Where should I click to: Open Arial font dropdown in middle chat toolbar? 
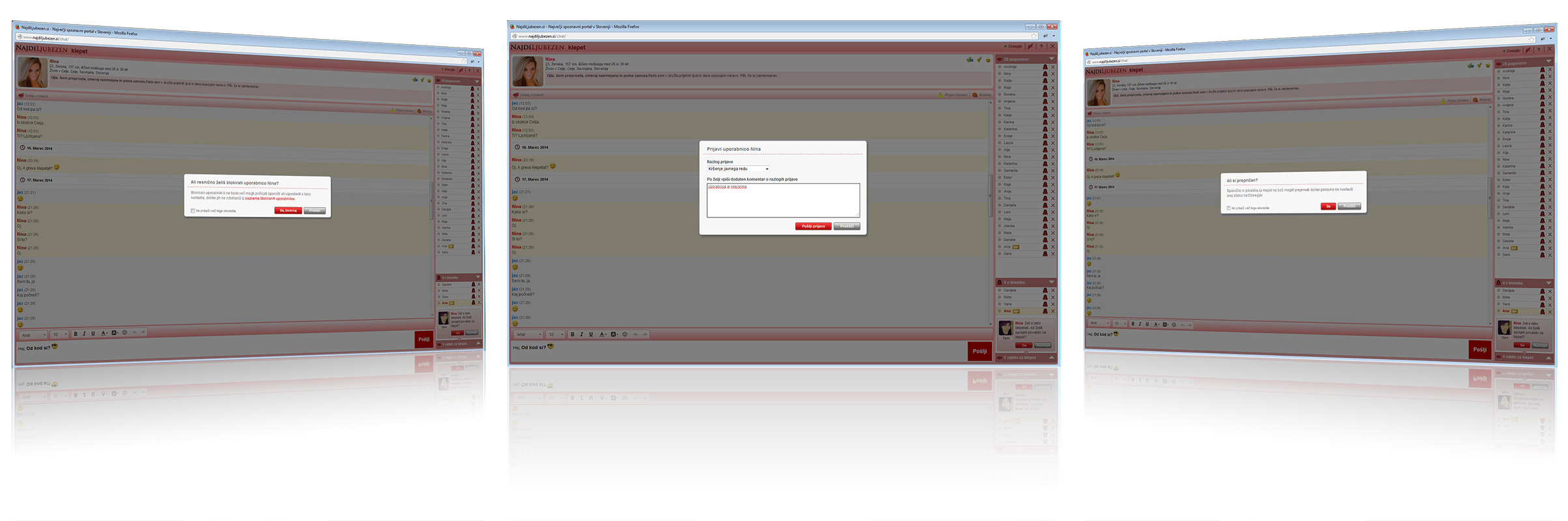pyautogui.click(x=528, y=334)
